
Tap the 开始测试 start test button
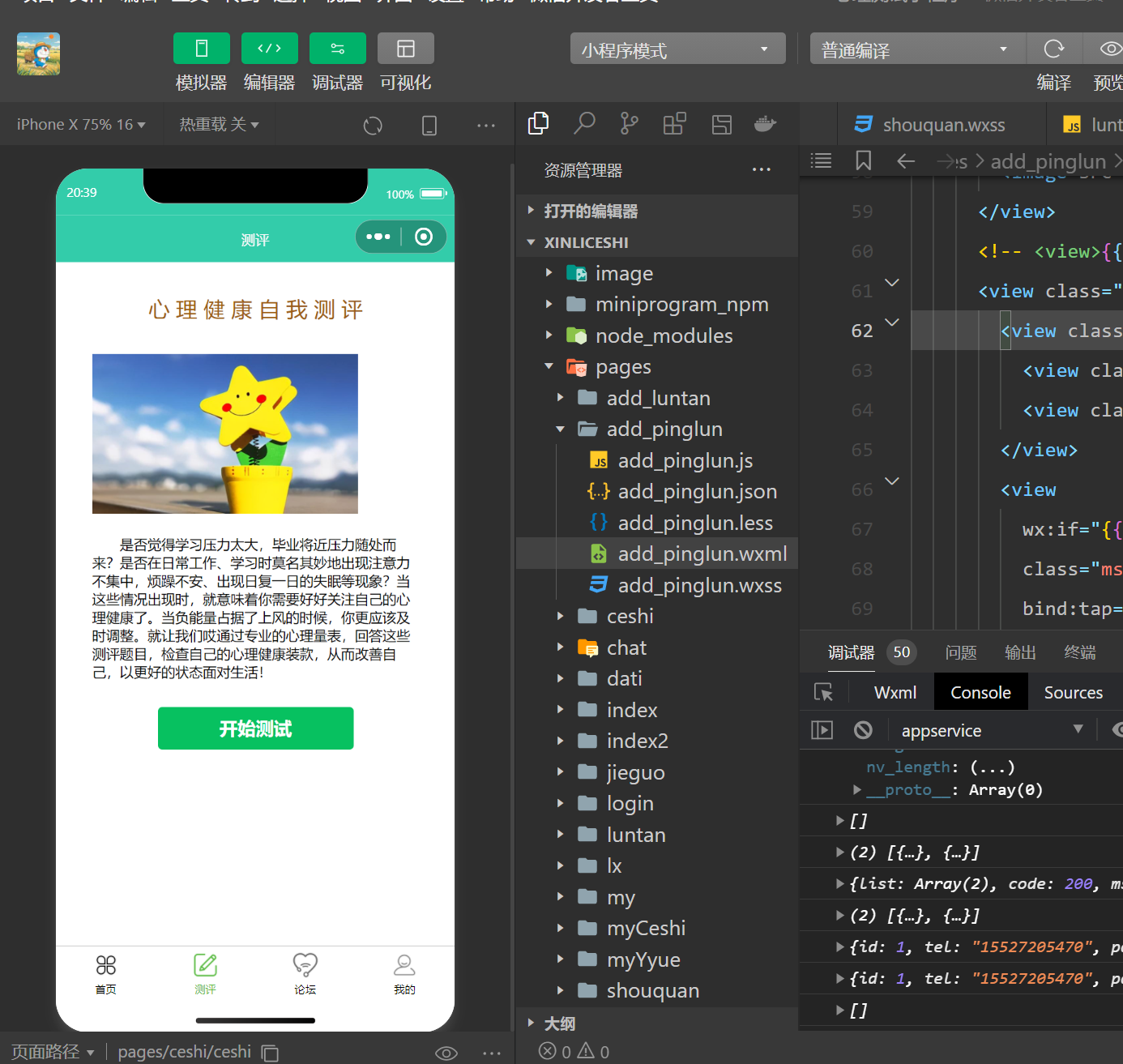pyautogui.click(x=255, y=729)
